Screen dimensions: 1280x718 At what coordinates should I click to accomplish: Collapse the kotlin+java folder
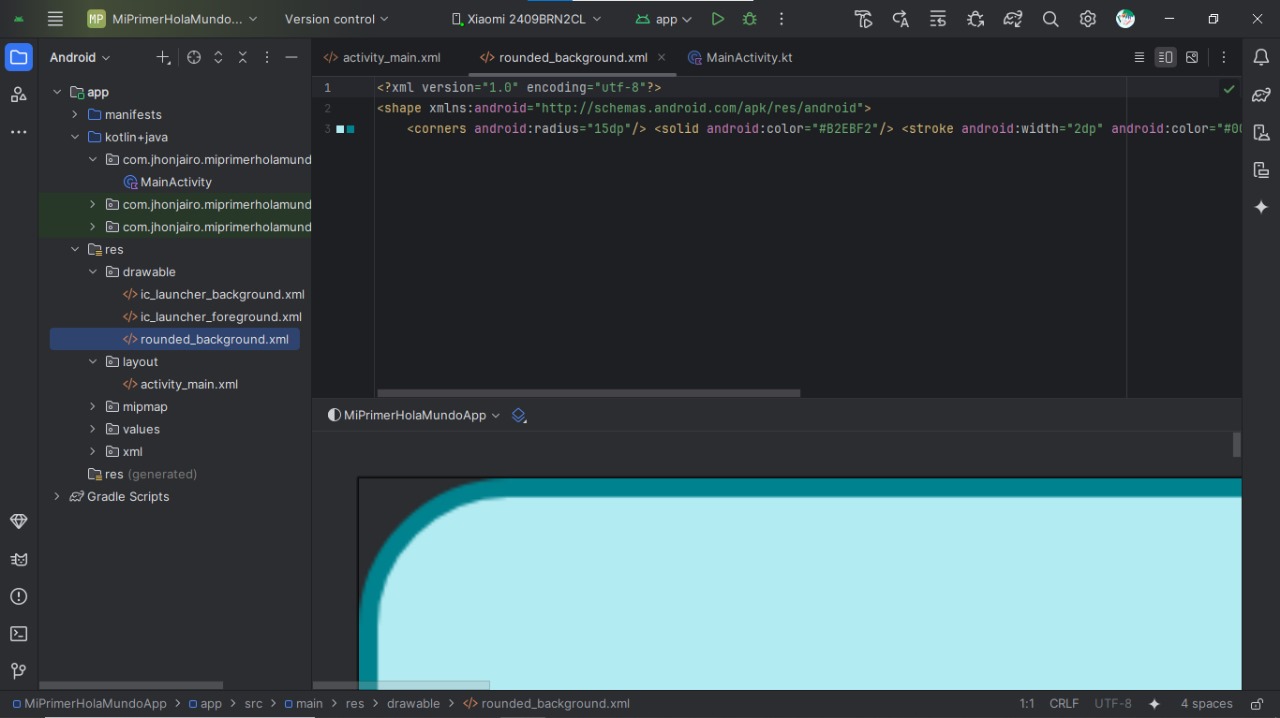(x=75, y=137)
